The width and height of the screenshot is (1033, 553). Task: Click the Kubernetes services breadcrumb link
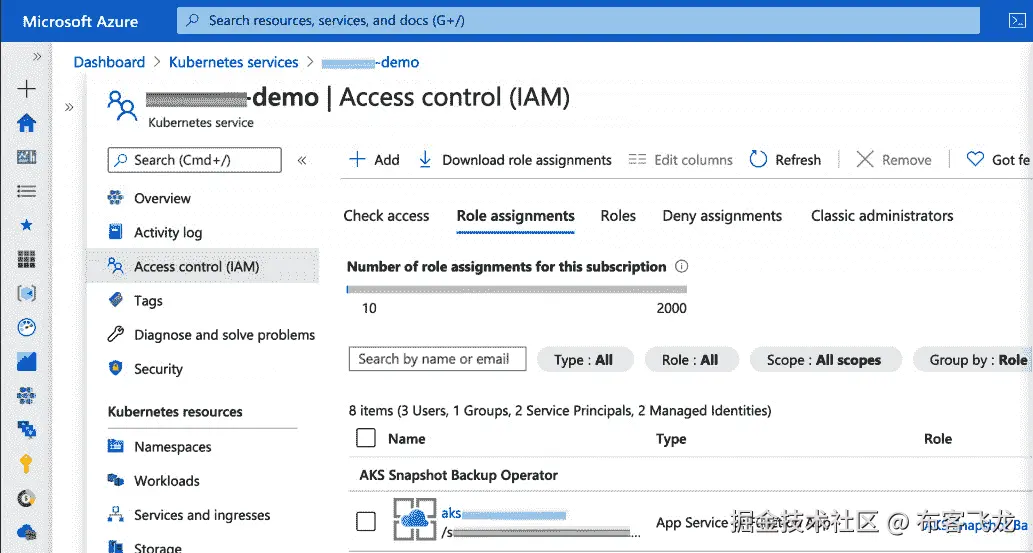[x=233, y=62]
